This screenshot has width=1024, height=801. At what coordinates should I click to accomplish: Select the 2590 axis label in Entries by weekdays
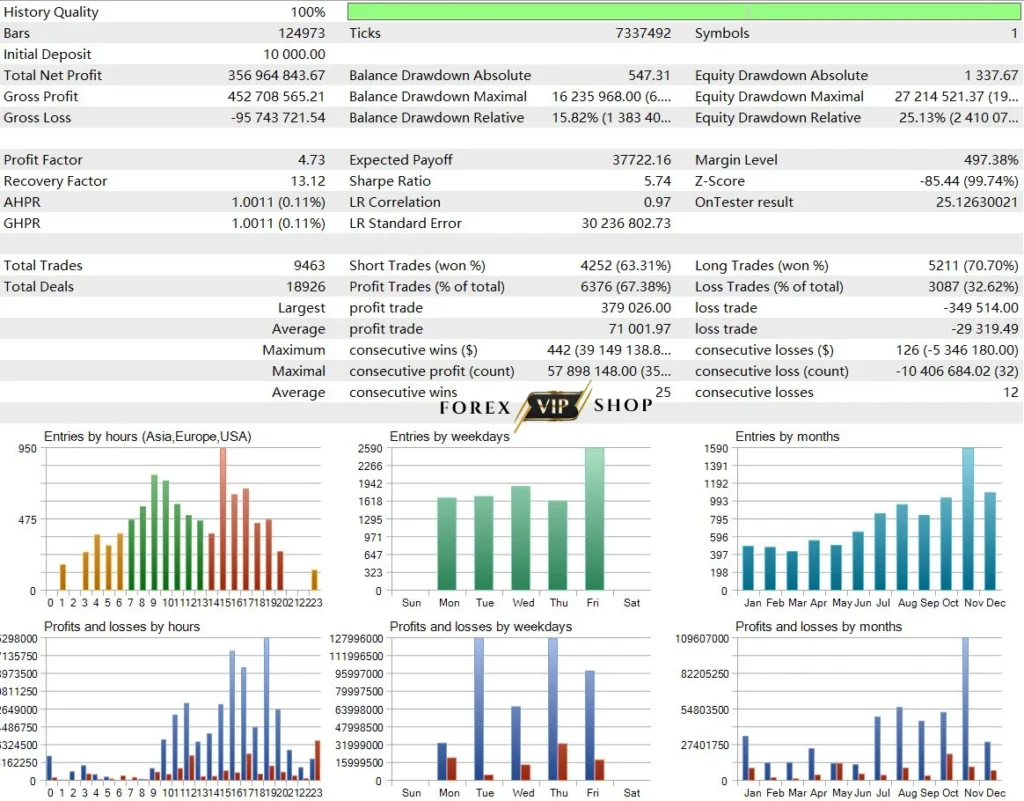tap(370, 448)
